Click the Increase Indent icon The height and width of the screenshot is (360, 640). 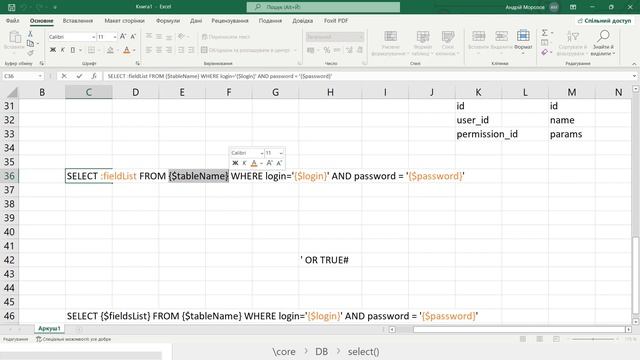191,50
